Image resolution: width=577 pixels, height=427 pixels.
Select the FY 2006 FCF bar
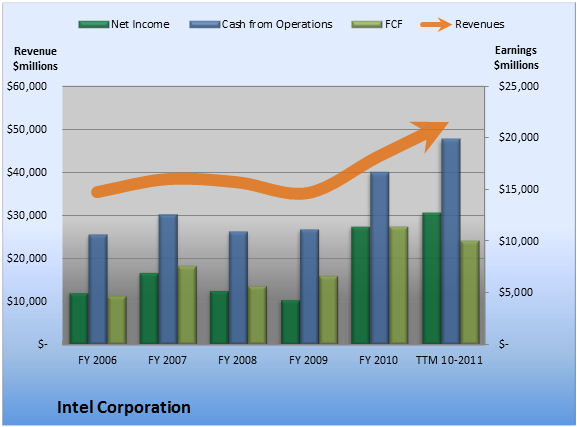(117, 320)
